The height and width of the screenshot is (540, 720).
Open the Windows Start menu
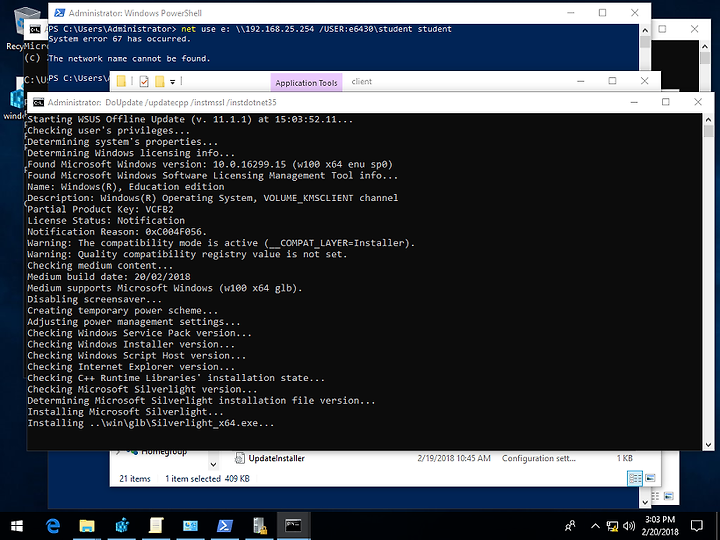[17, 526]
